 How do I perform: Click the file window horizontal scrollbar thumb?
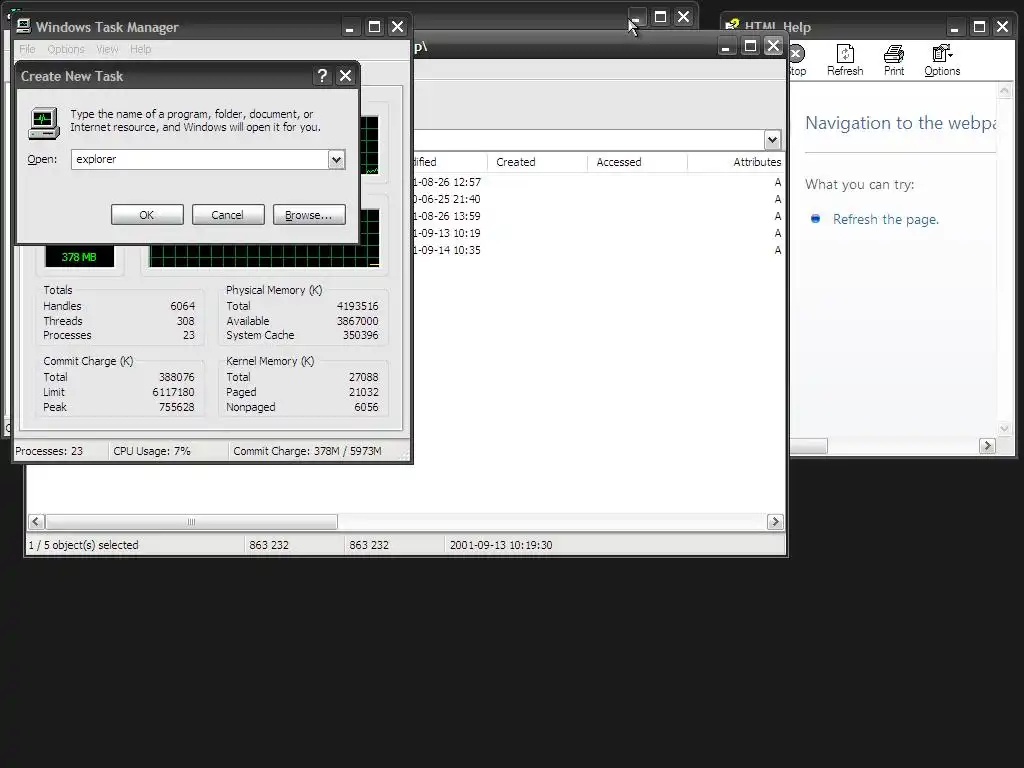(x=191, y=522)
